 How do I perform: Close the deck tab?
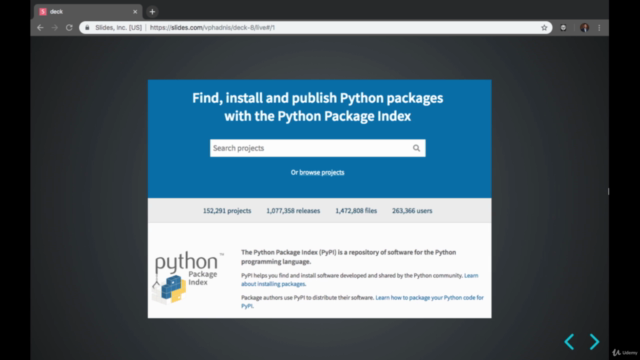coord(135,12)
